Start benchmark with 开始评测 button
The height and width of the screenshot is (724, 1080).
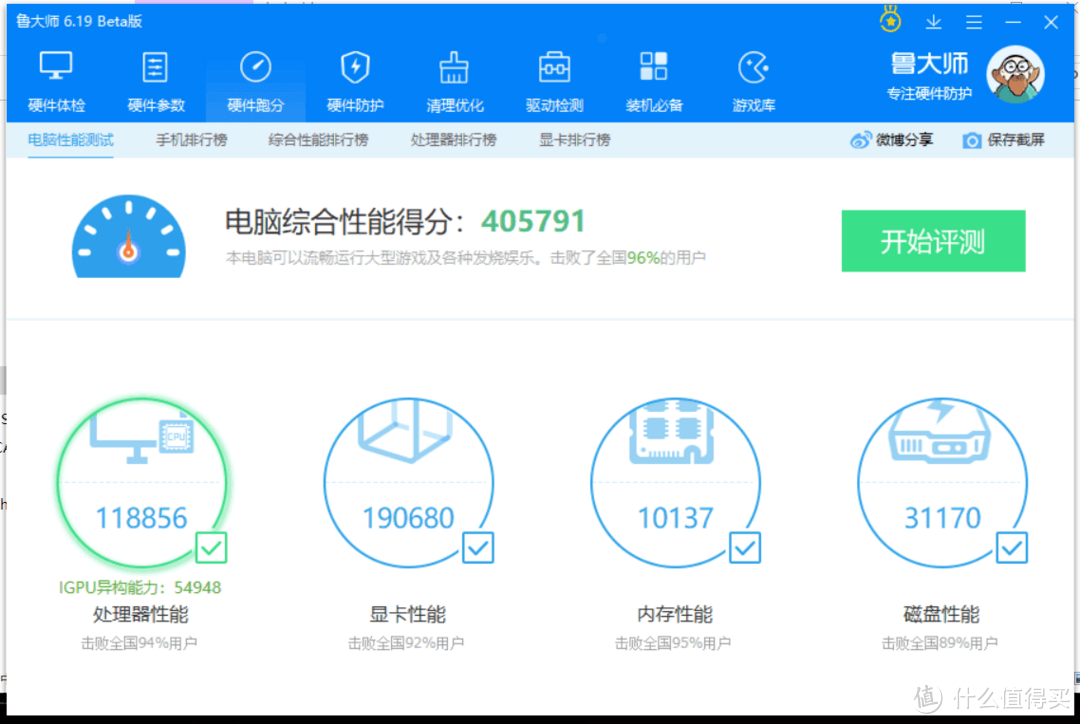coord(933,241)
